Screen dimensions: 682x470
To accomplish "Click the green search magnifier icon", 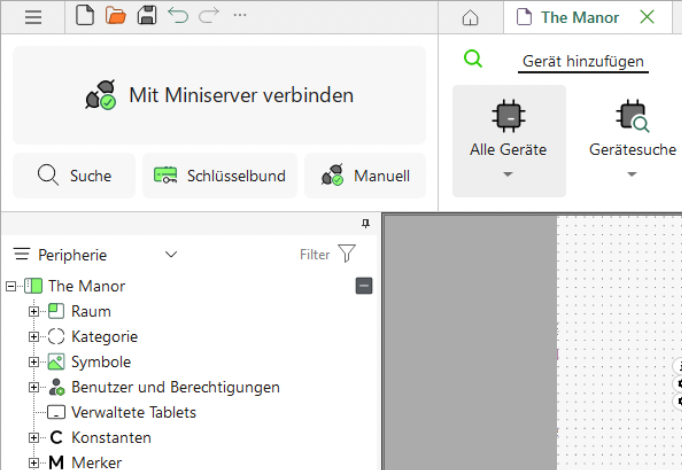I will click(473, 59).
